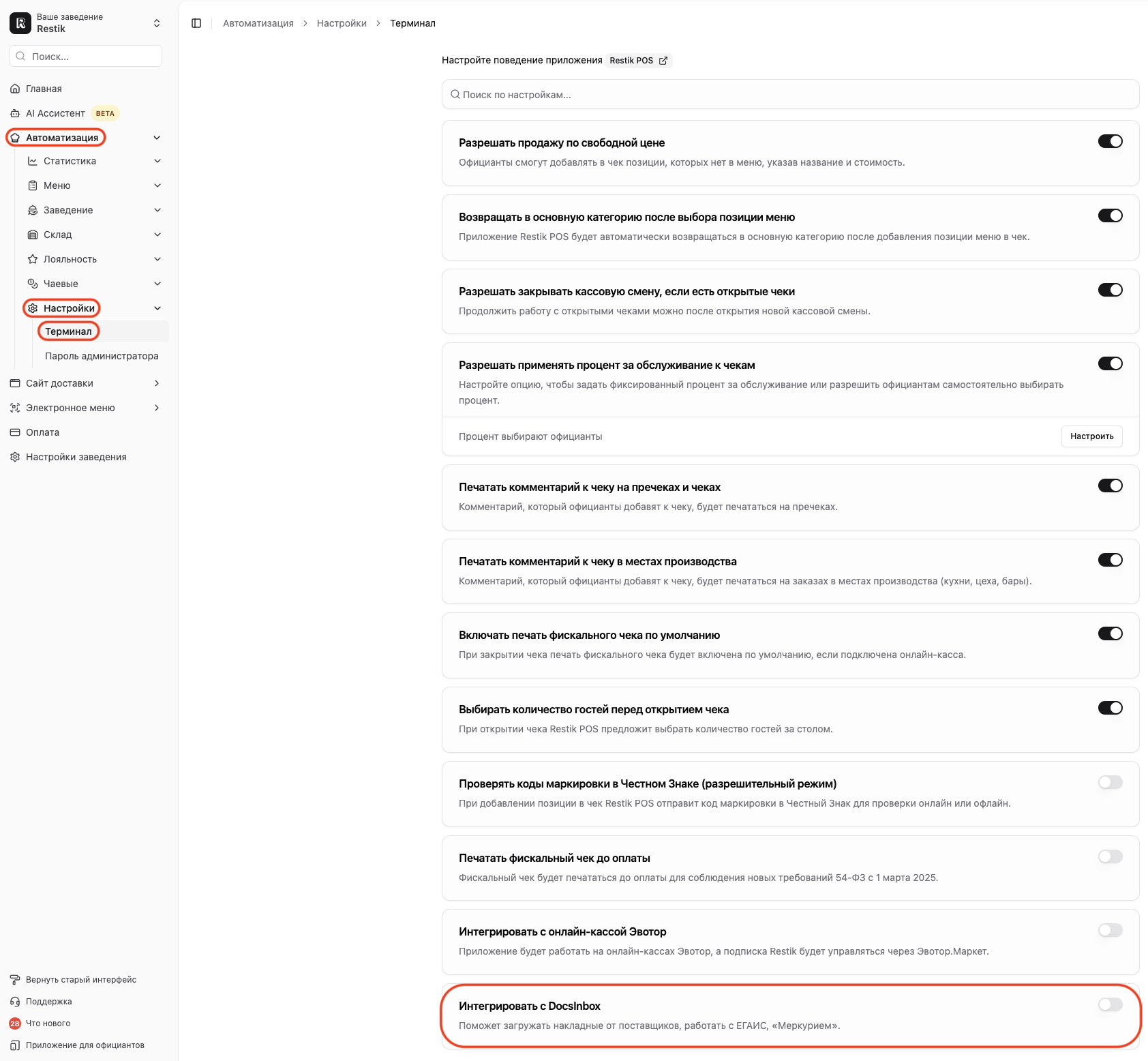Collapse the Автоматизация section chevron

coord(157,138)
